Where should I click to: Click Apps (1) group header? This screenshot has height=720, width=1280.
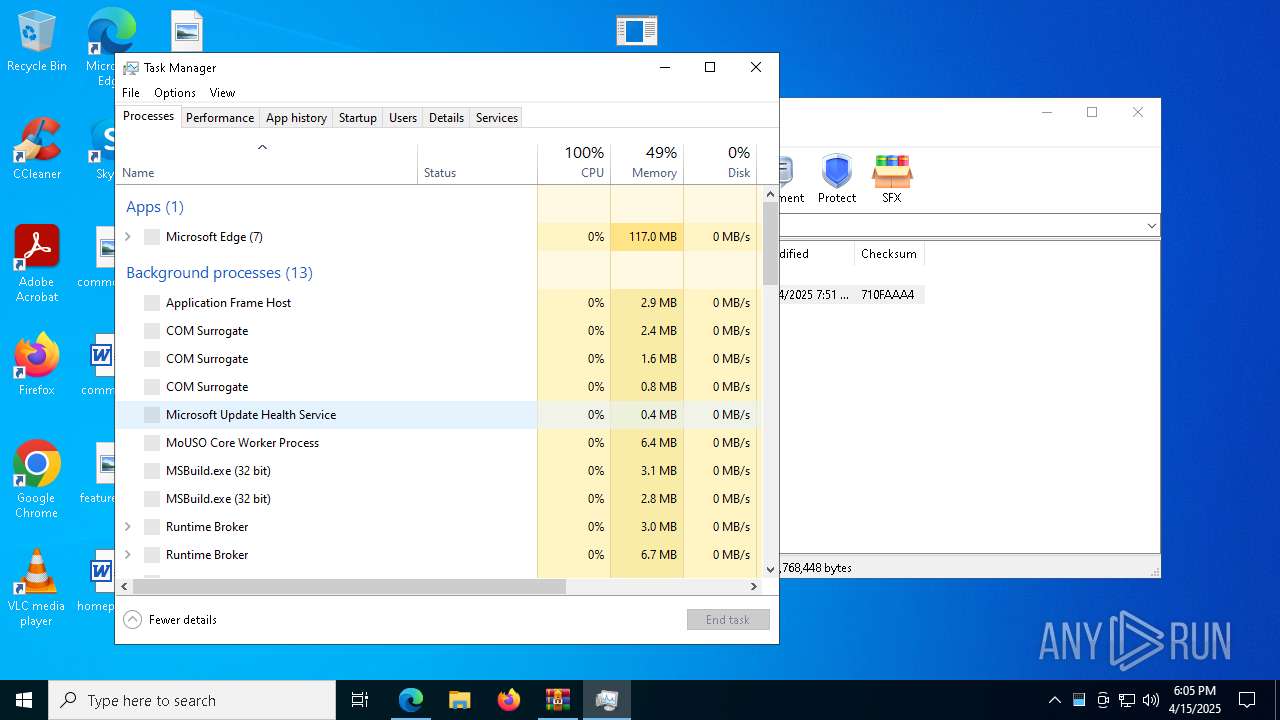pos(155,207)
